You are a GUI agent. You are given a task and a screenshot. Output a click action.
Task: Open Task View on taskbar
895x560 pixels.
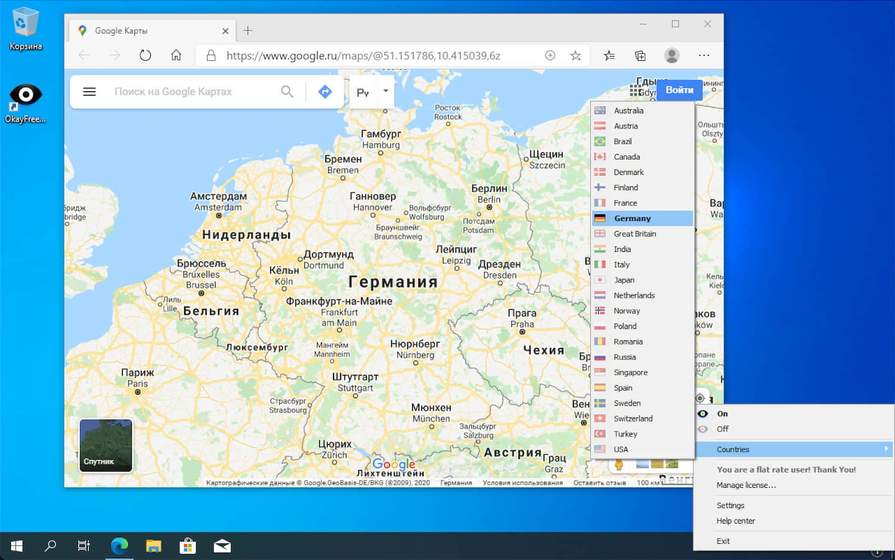pos(84,546)
